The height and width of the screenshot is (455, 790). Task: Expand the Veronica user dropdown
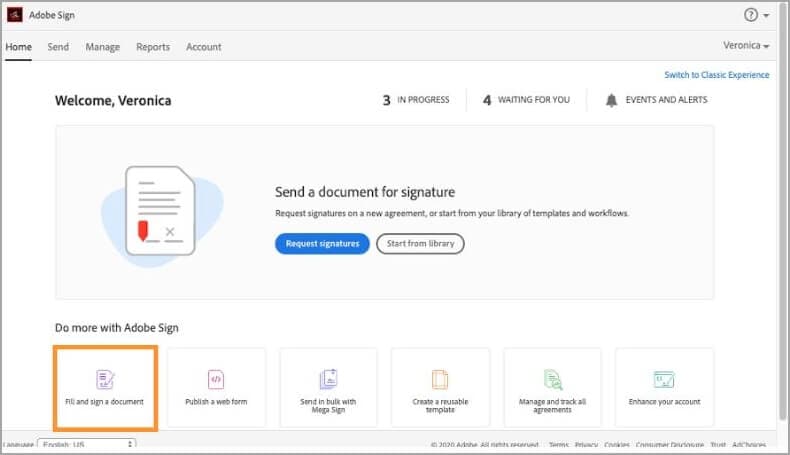746,45
